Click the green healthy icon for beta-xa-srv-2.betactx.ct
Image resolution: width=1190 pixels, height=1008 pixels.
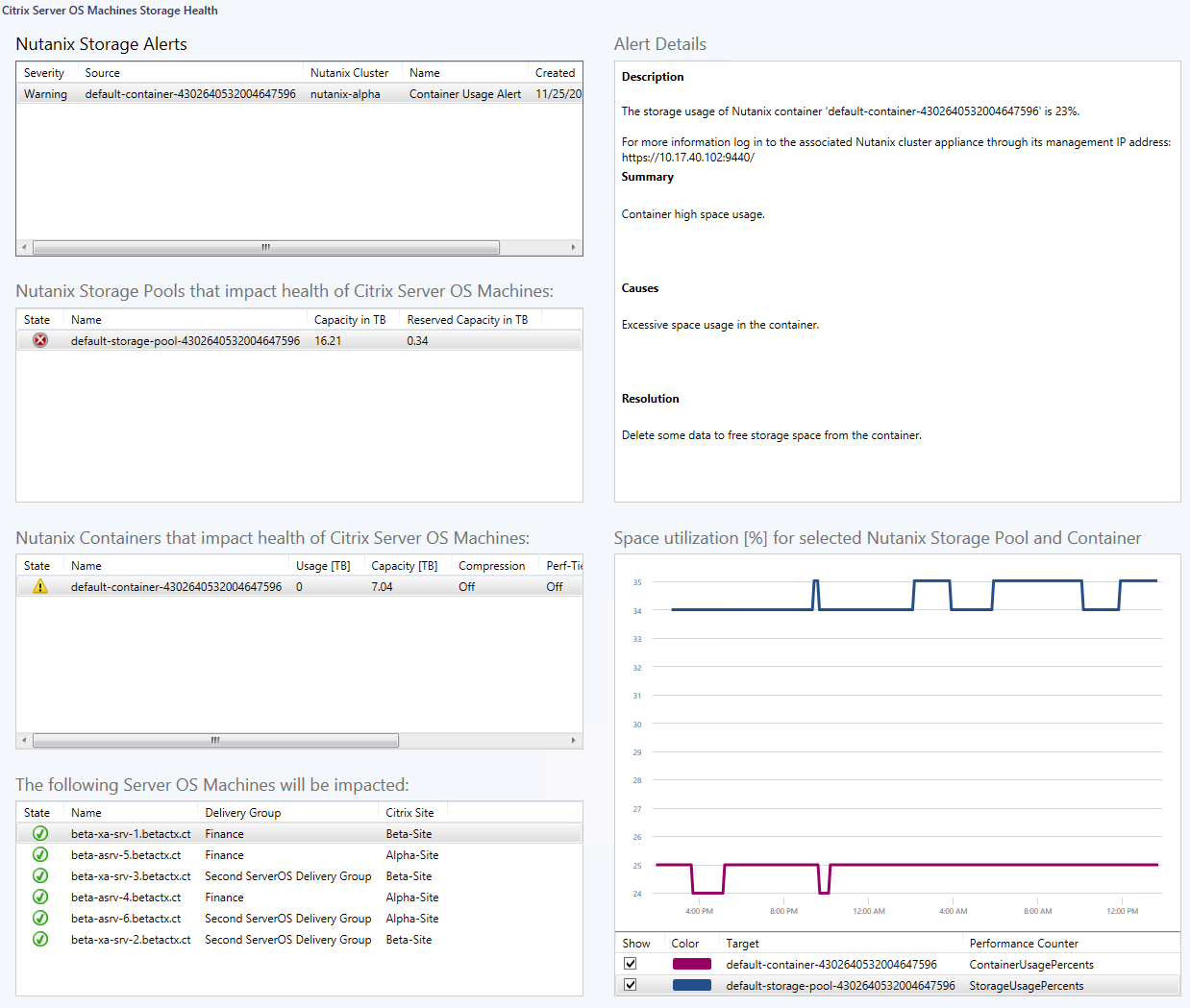tap(40, 939)
